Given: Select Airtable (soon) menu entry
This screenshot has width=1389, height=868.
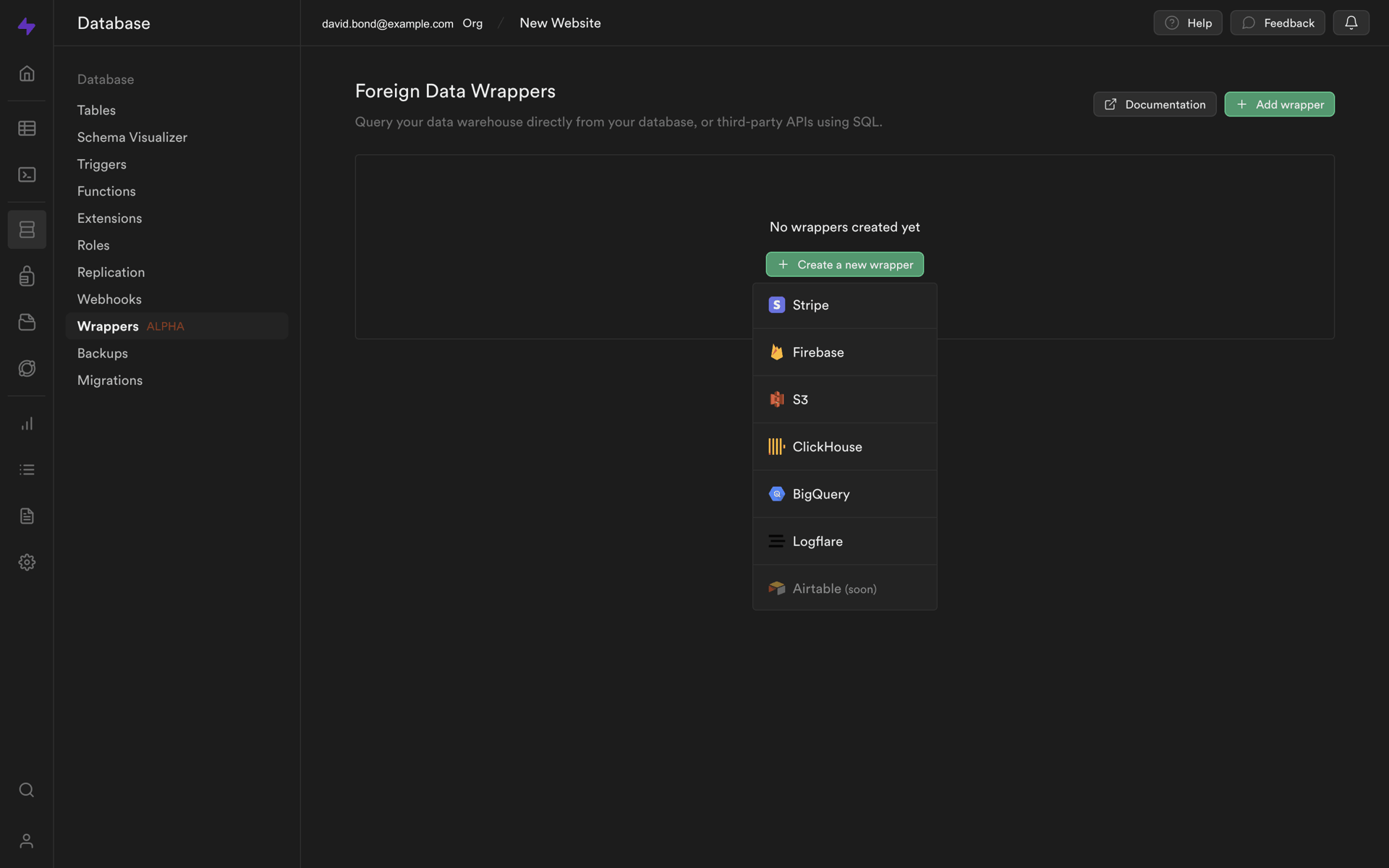Looking at the screenshot, I should 844,588.
